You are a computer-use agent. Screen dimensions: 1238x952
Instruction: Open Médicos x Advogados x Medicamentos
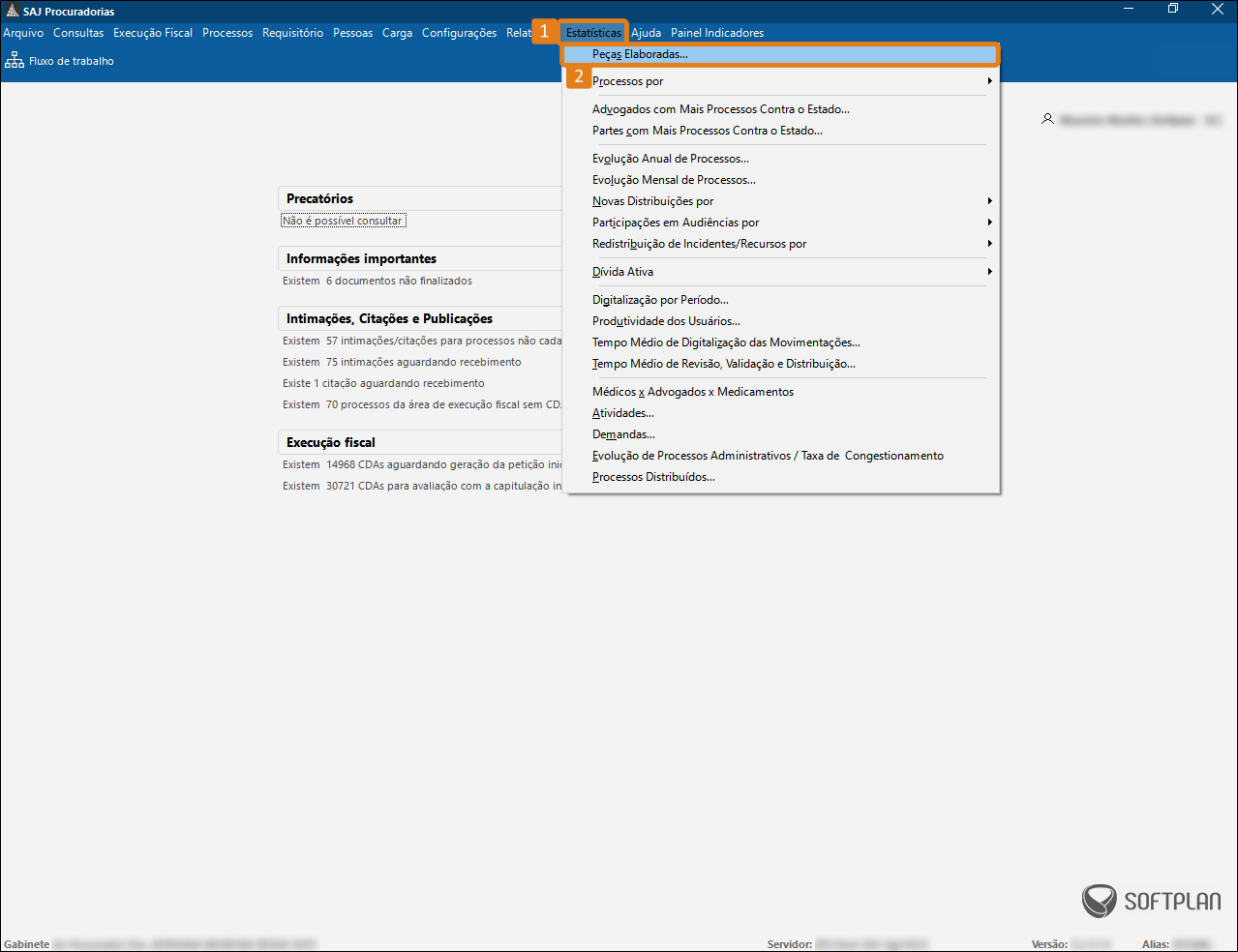(x=692, y=392)
